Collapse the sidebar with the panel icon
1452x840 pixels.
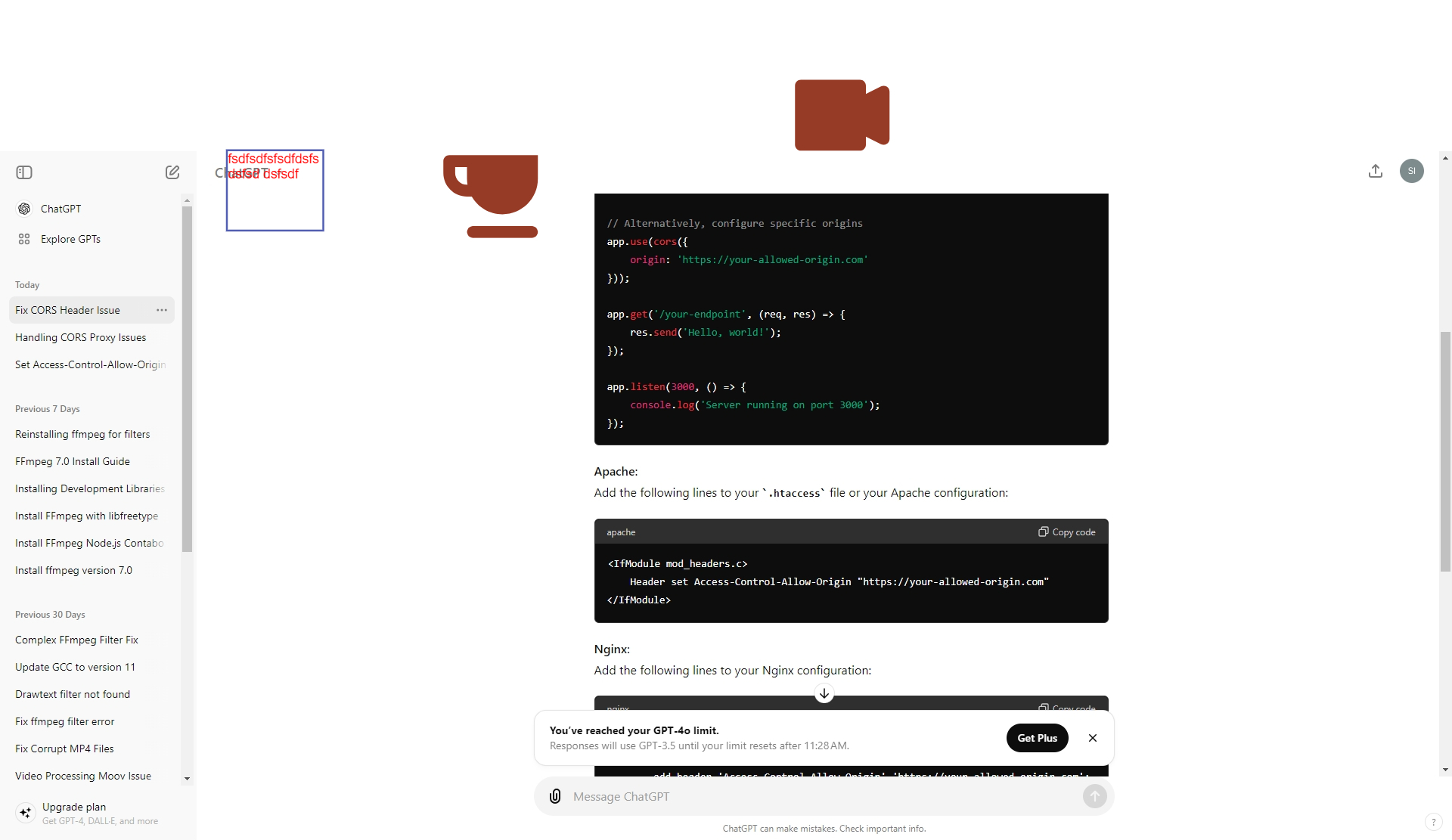pyautogui.click(x=24, y=172)
